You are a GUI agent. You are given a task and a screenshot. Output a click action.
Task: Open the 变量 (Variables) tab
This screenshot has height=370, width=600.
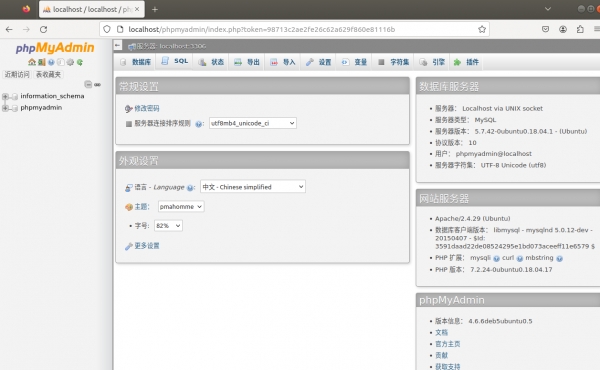pos(355,62)
